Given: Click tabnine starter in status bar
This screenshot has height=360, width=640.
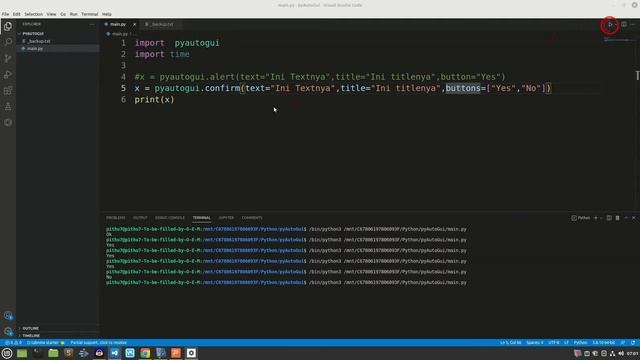Looking at the screenshot, I should click(46, 343).
